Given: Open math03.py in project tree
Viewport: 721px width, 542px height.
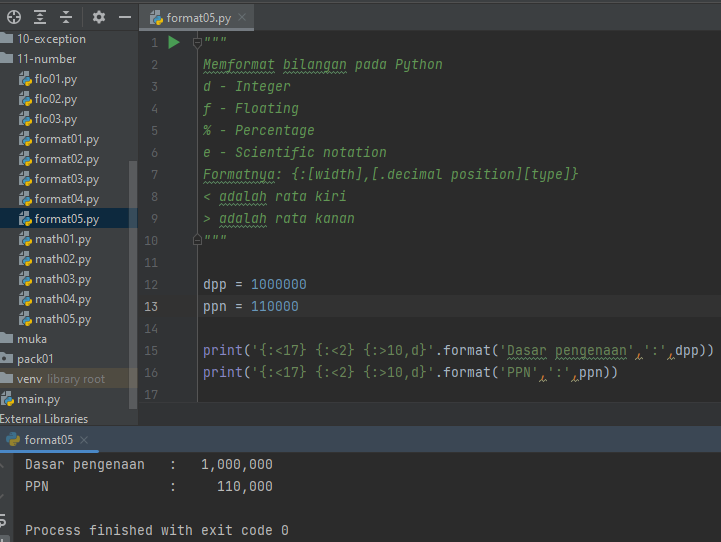Looking at the screenshot, I should (63, 279).
